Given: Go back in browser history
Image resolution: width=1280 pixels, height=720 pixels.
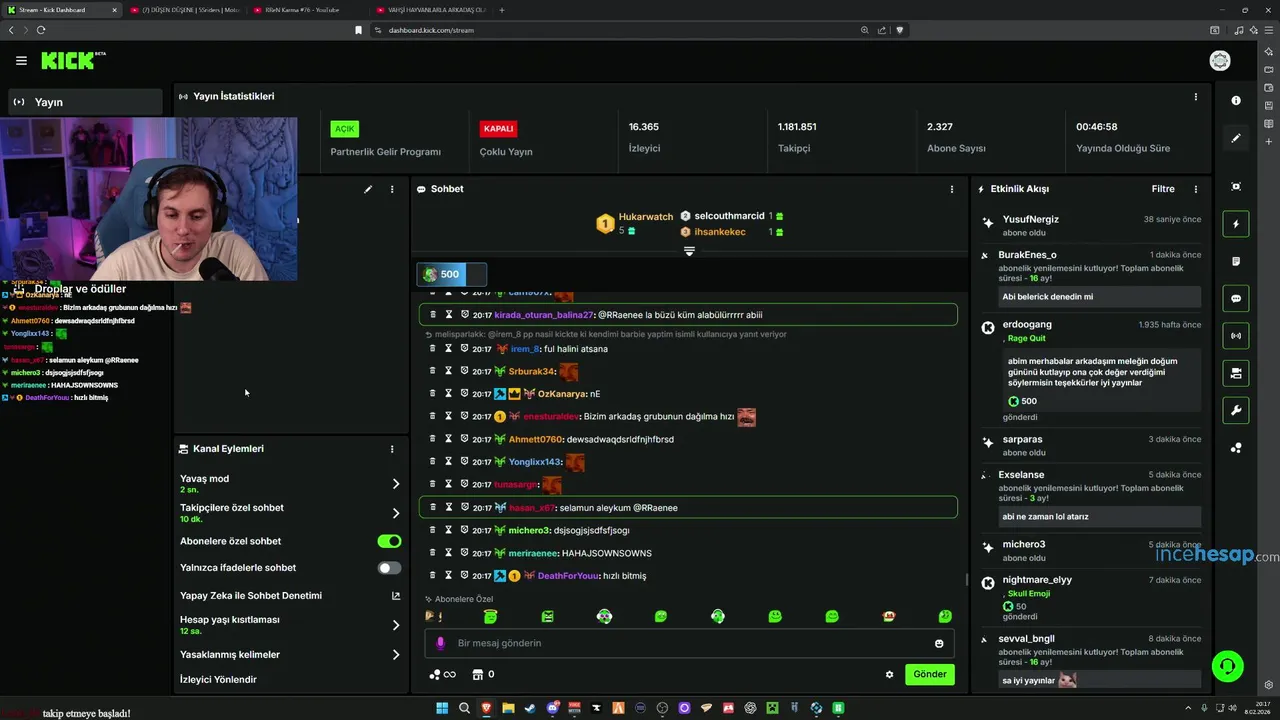Looking at the screenshot, I should pyautogui.click(x=11, y=30).
